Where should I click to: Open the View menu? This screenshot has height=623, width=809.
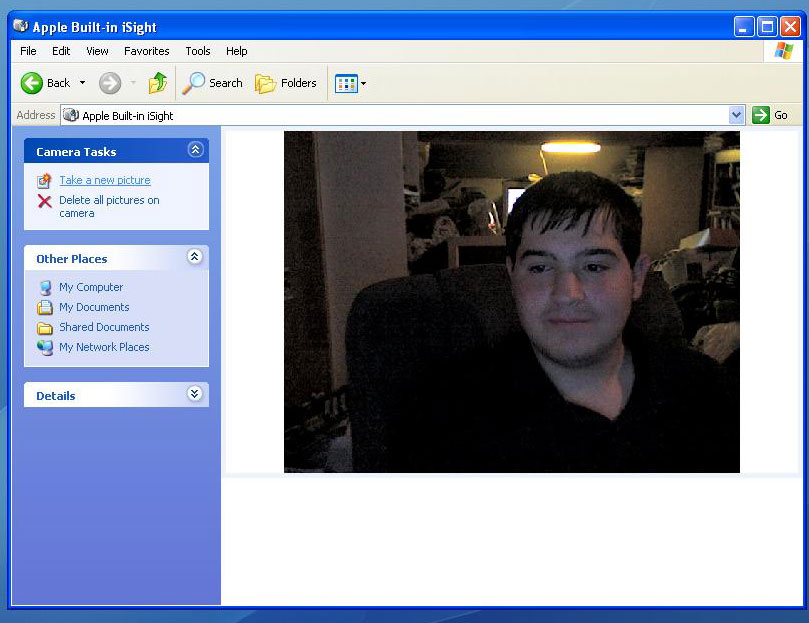pos(97,51)
